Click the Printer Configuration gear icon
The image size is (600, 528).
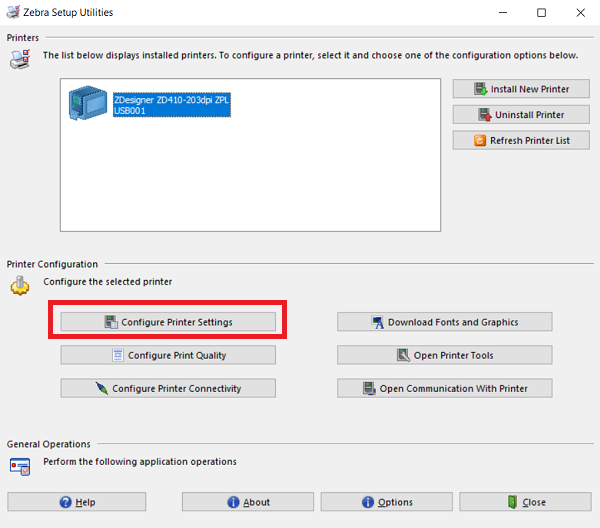coord(19,285)
